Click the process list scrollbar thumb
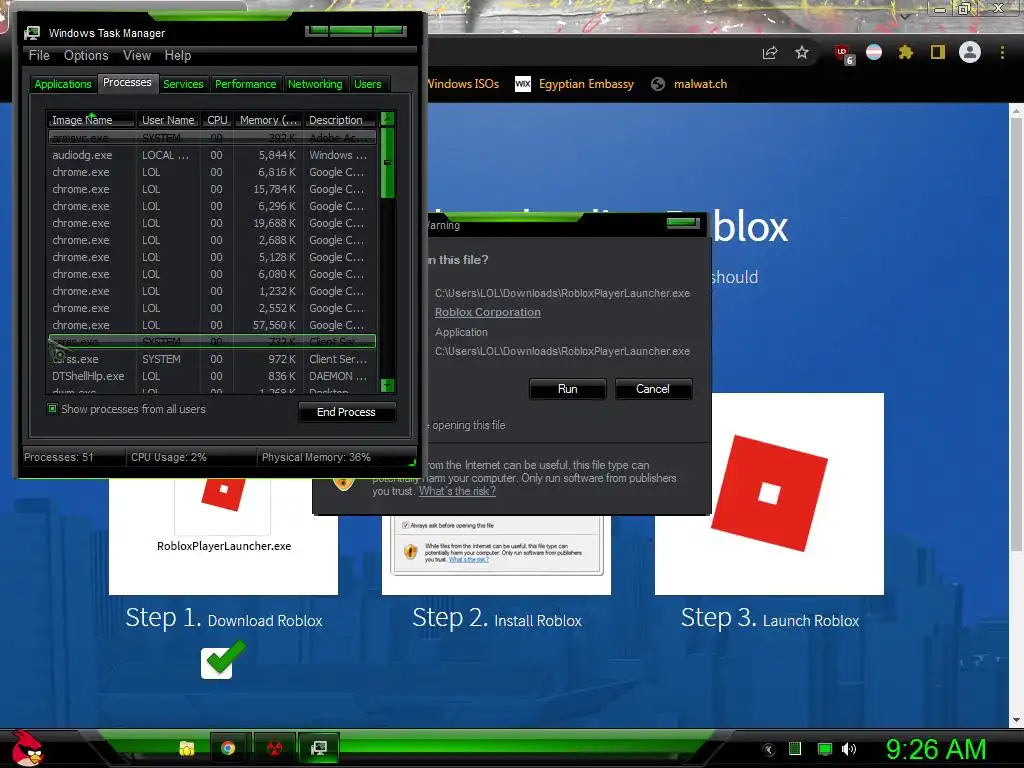Viewport: 1024px width, 768px height. [387, 163]
